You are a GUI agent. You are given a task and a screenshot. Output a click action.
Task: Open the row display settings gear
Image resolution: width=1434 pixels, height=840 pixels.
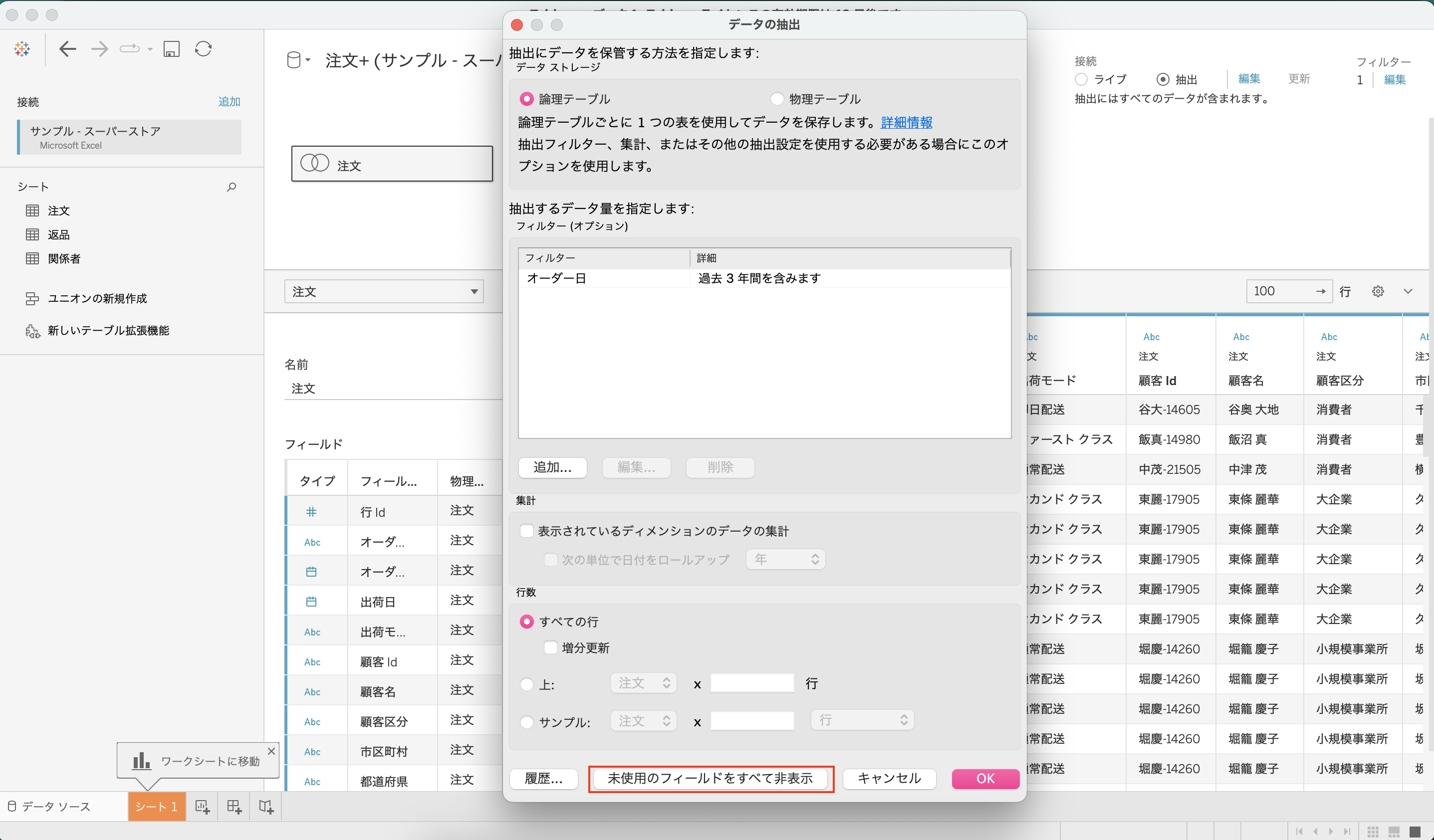1378,291
